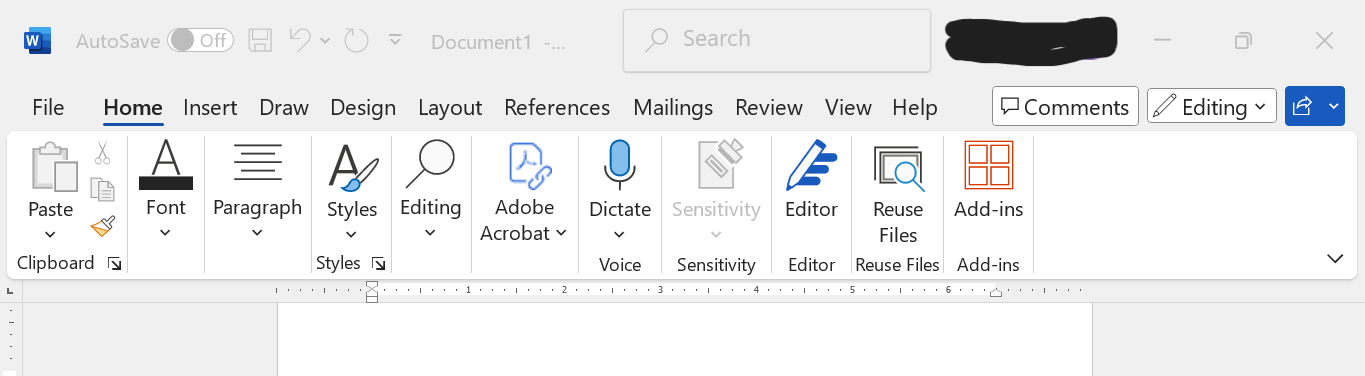1365x376 pixels.
Task: Click the Copy icon in Clipboard
Action: pos(102,190)
